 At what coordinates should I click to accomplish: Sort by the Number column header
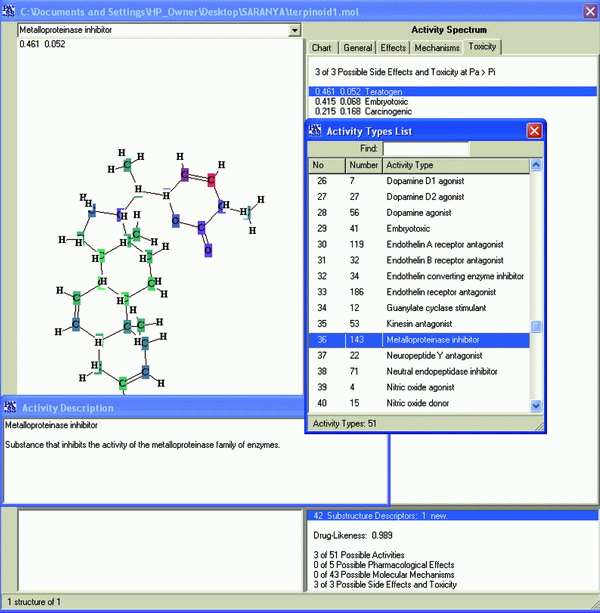364,165
